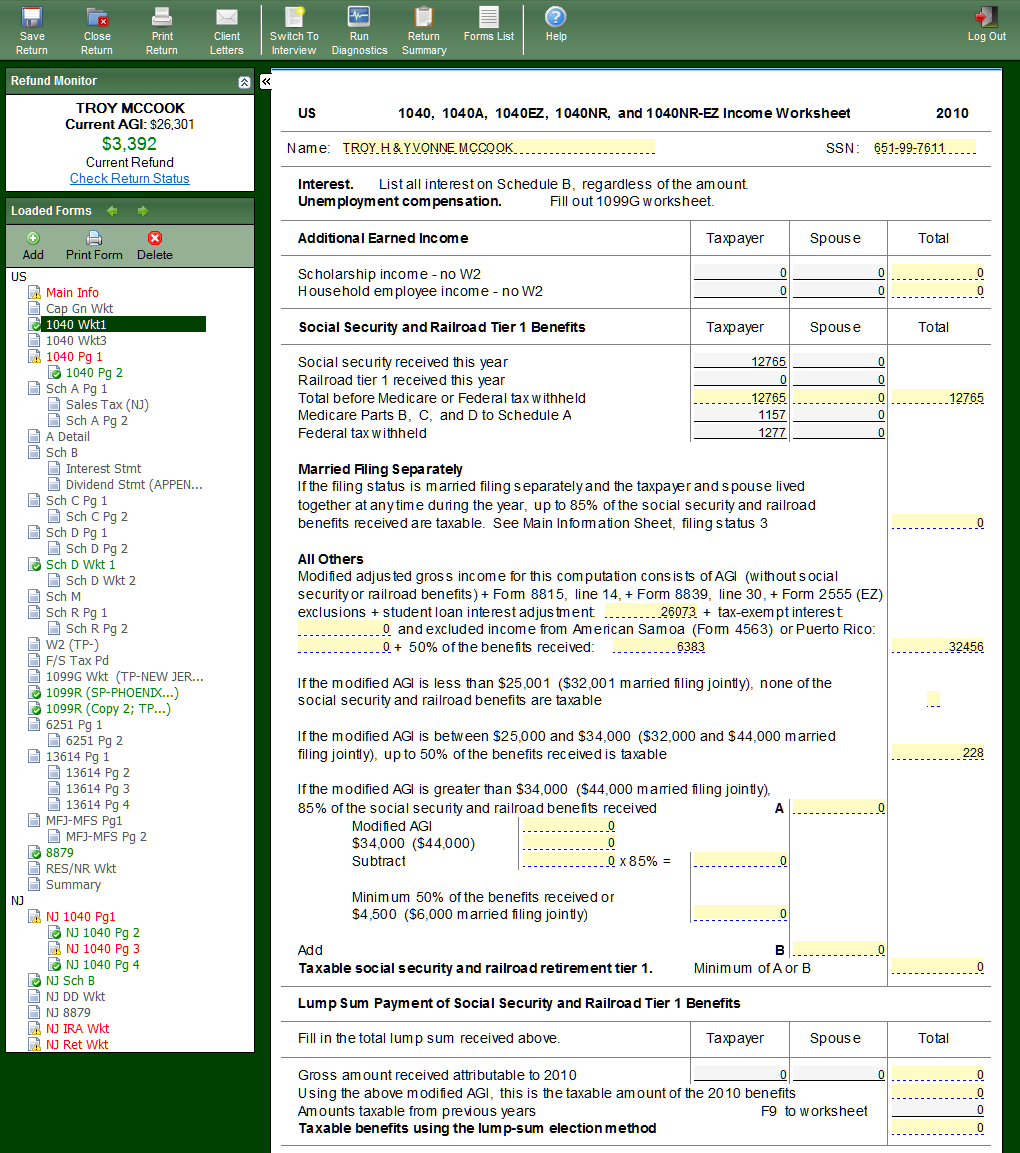The image size is (1020, 1153).
Task: Open the Return Summary
Action: (424, 29)
